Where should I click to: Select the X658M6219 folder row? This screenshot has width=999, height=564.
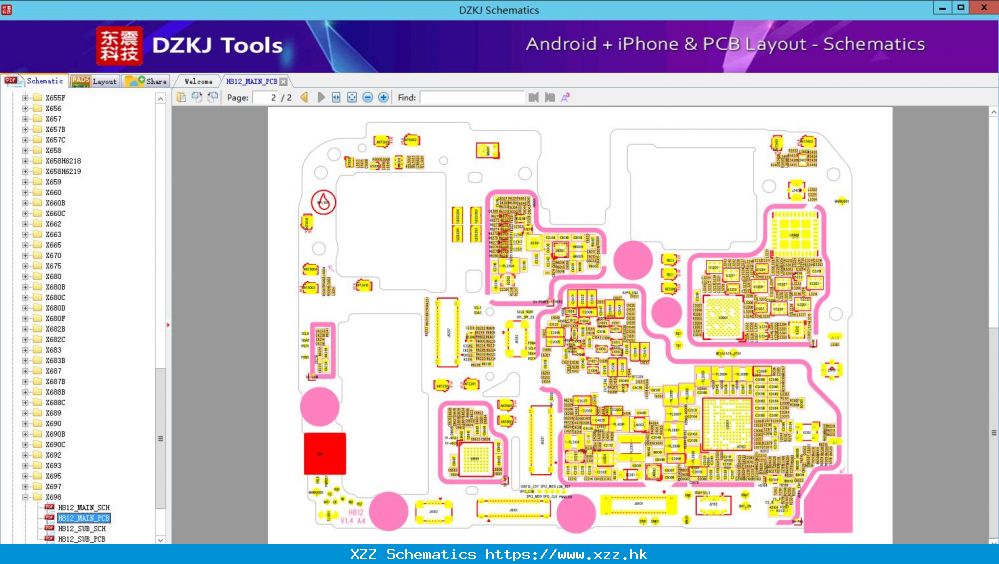coord(63,171)
